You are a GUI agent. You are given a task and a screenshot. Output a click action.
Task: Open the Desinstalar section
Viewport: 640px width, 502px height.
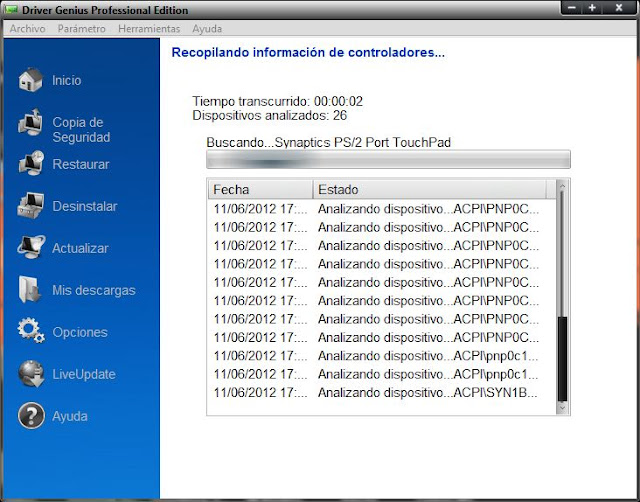coord(85,206)
